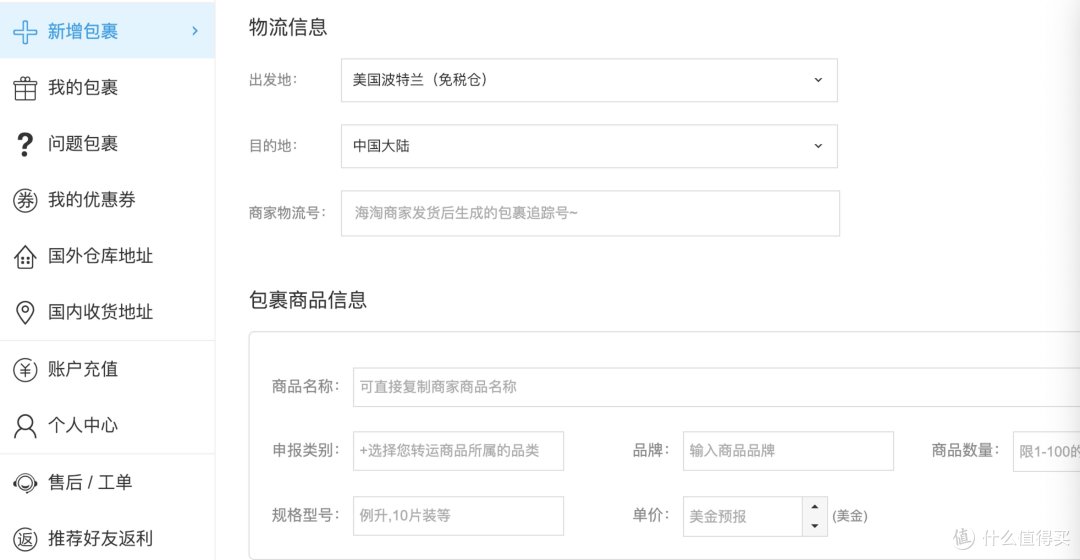Click the house icon beside 国外仓库地址
The width and height of the screenshot is (1080, 560).
click(x=25, y=257)
